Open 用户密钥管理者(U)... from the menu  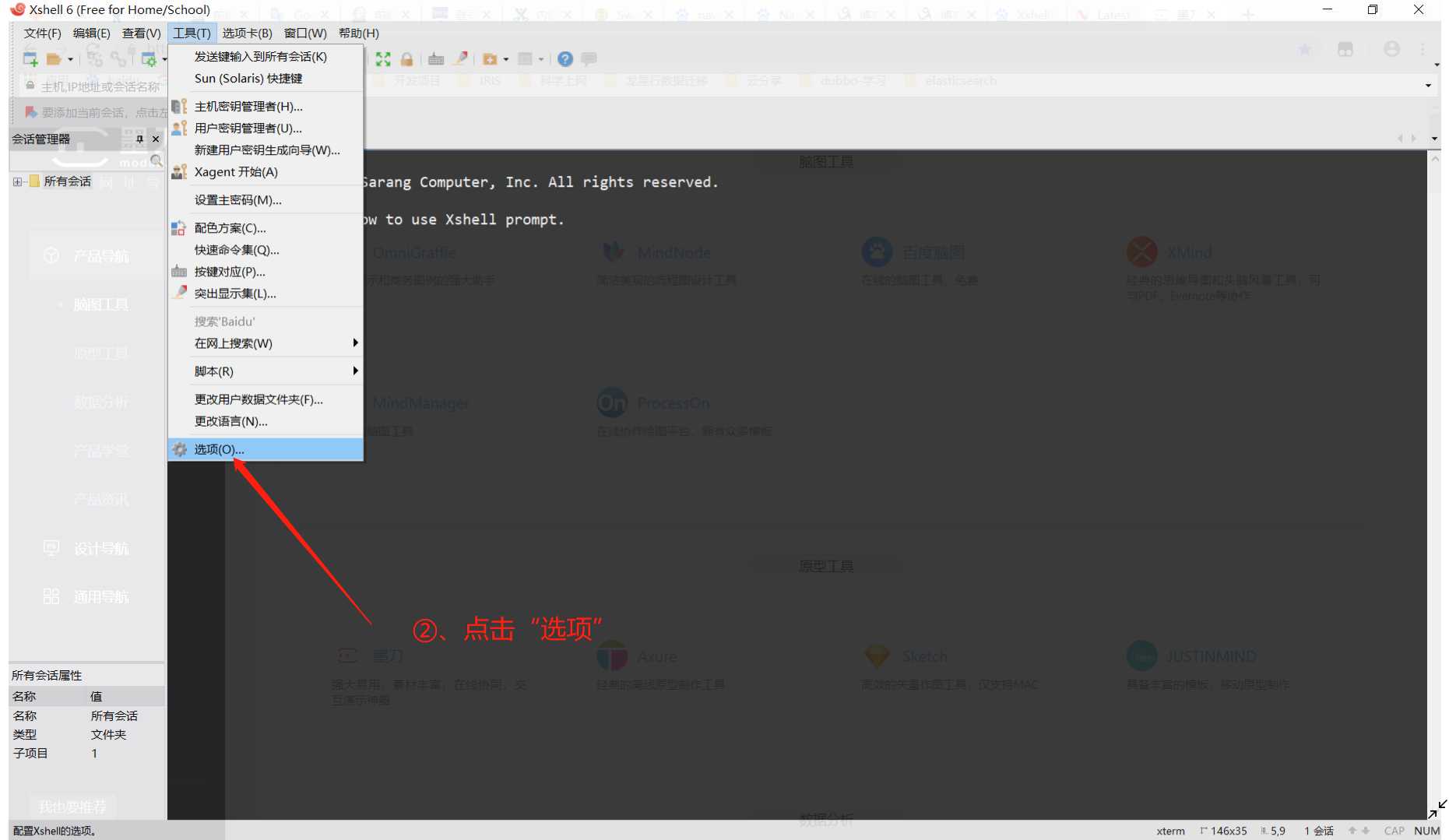tap(266, 128)
